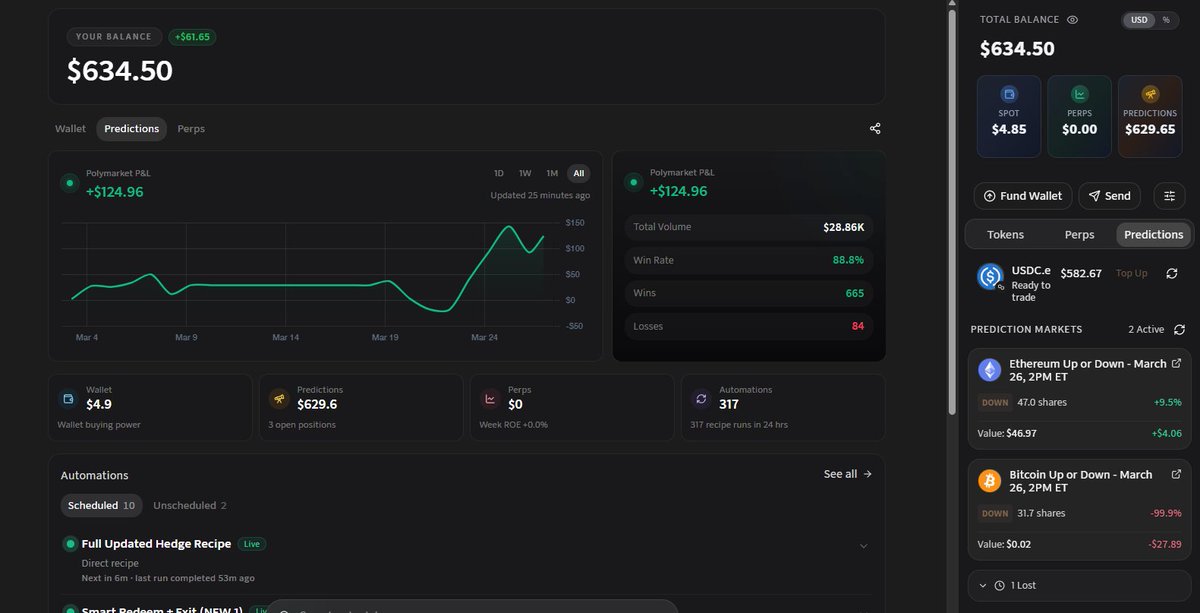
Task: Show Unscheduled automations
Action: tap(190, 506)
